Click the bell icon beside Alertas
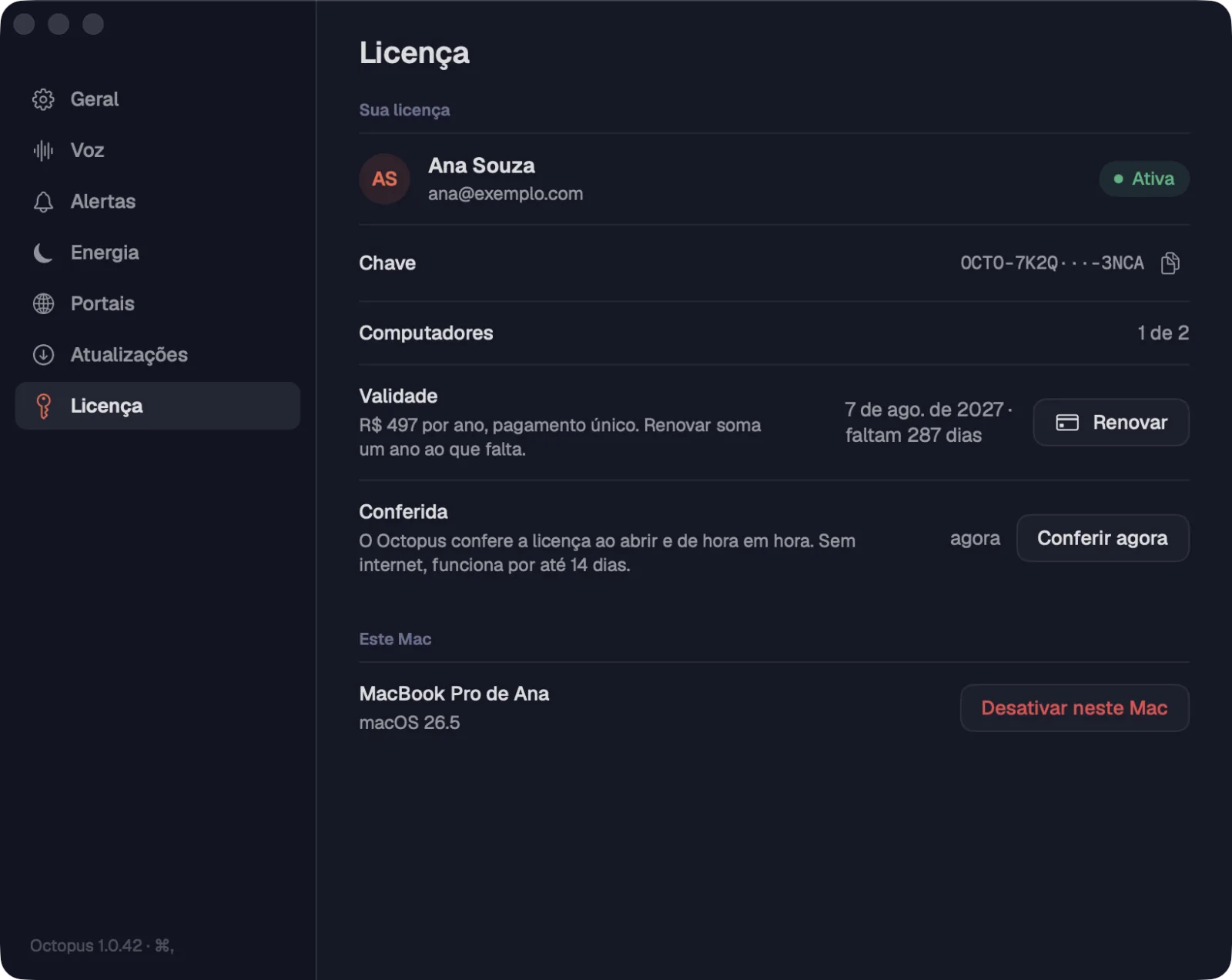This screenshot has width=1232, height=980. (43, 202)
